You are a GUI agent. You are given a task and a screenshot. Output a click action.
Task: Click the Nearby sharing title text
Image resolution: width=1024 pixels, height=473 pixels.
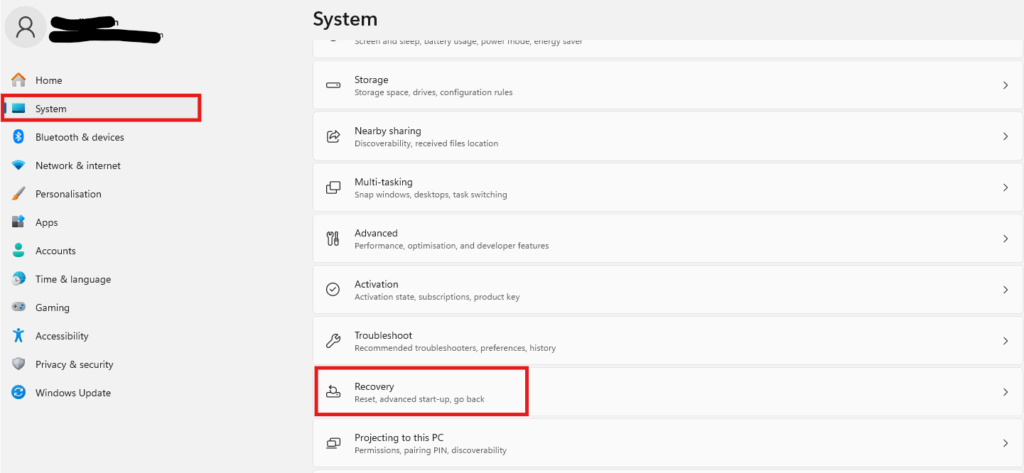tap(388, 131)
